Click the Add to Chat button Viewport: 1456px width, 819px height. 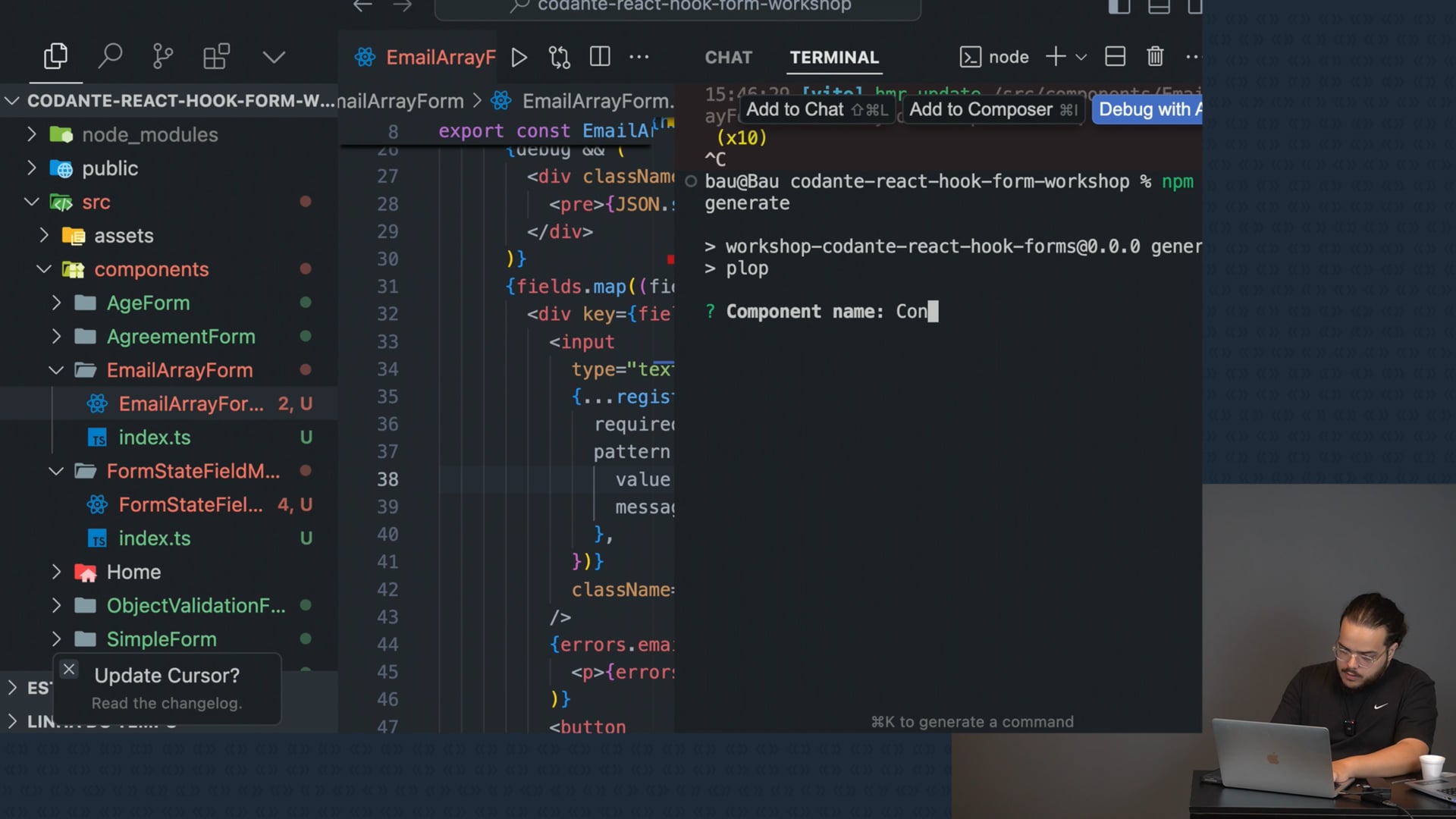coord(816,110)
